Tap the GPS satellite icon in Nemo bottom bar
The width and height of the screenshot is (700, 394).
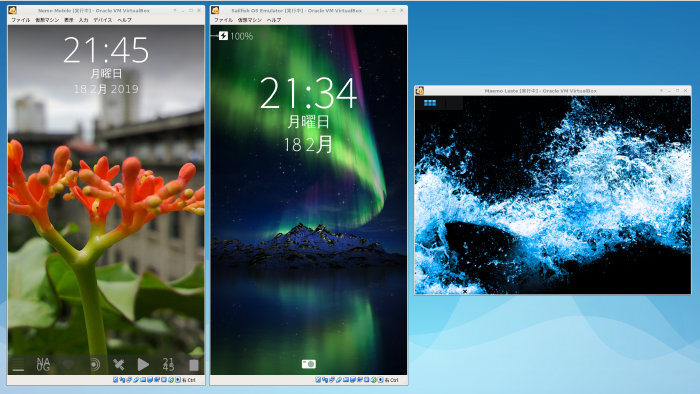pyautogui.click(x=119, y=365)
